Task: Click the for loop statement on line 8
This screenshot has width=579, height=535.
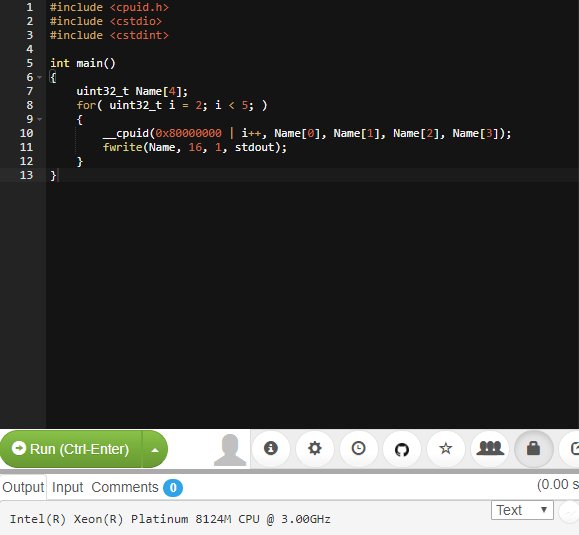Action: pyautogui.click(x=172, y=105)
